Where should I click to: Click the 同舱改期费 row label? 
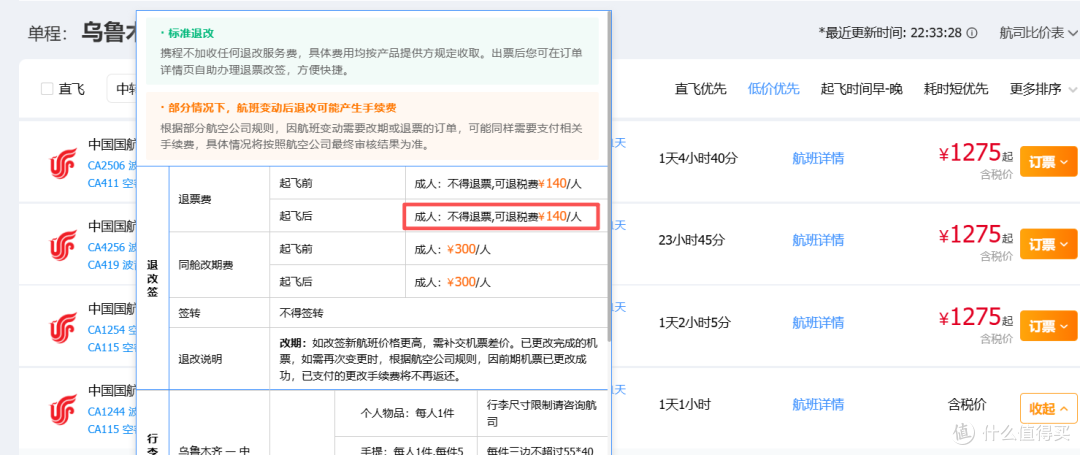(205, 265)
